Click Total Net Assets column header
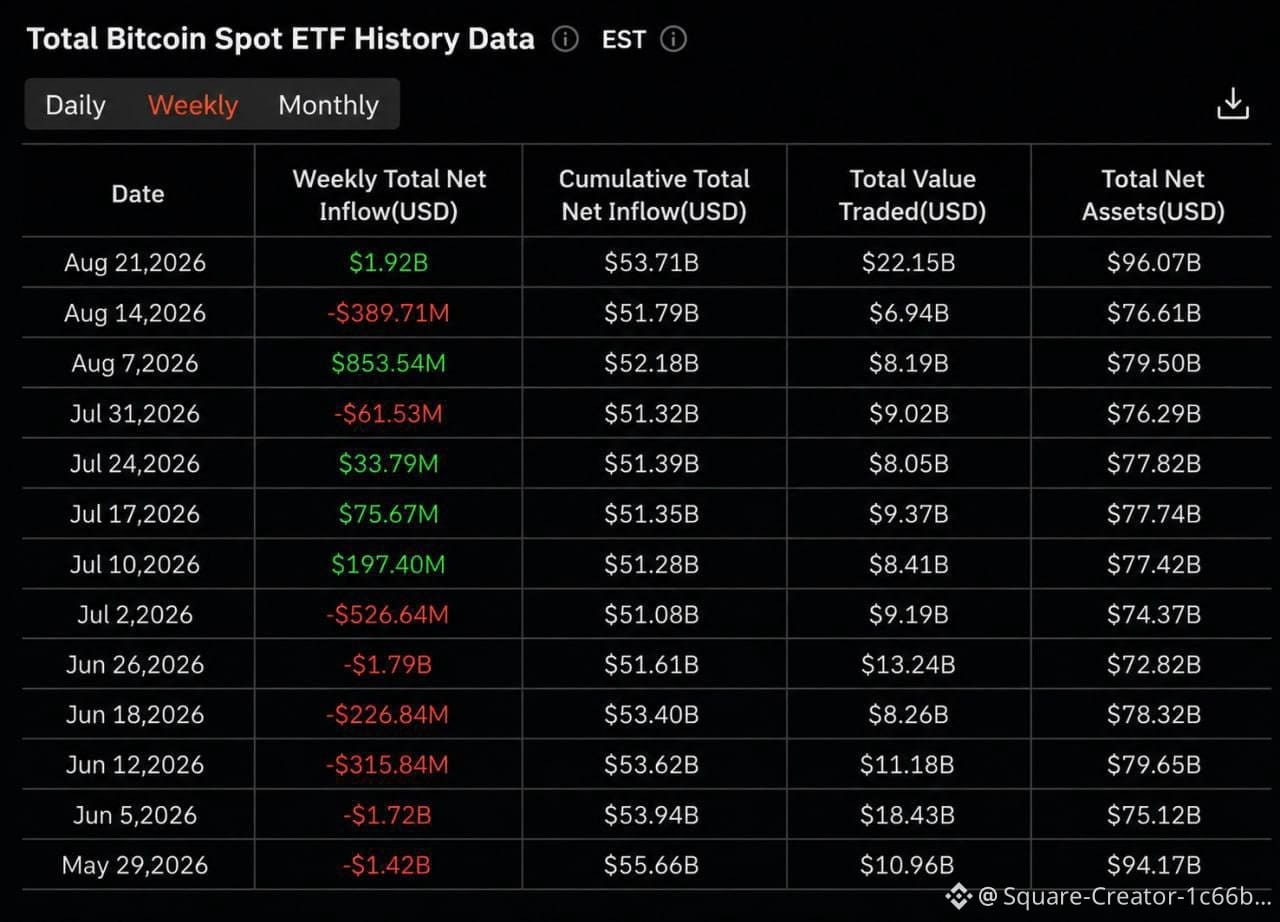The image size is (1280, 922). (1153, 194)
